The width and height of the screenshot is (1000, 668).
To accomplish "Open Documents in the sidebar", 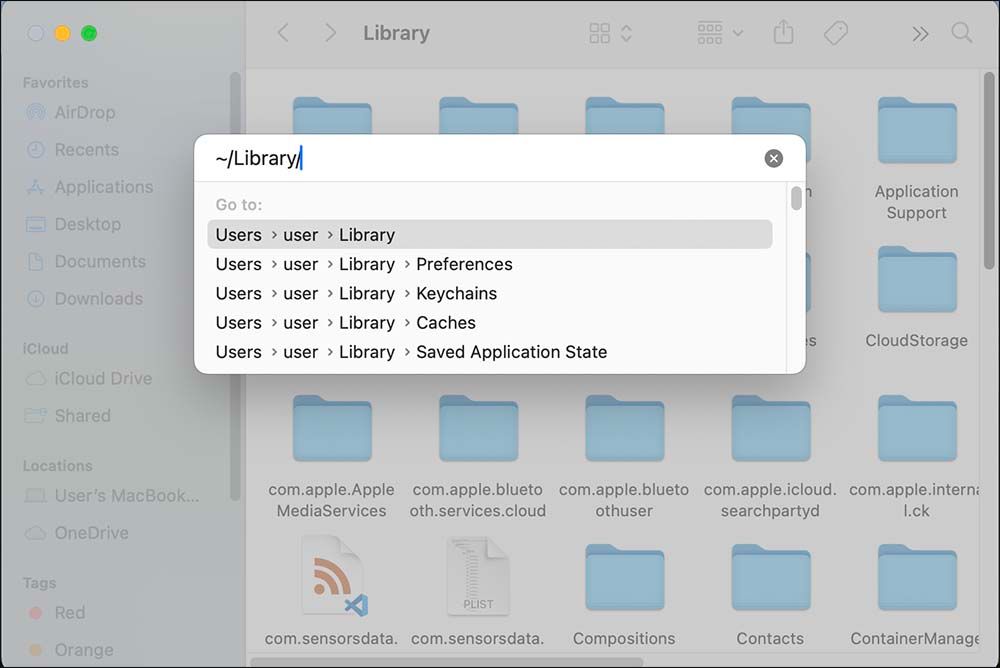I will click(85, 262).
